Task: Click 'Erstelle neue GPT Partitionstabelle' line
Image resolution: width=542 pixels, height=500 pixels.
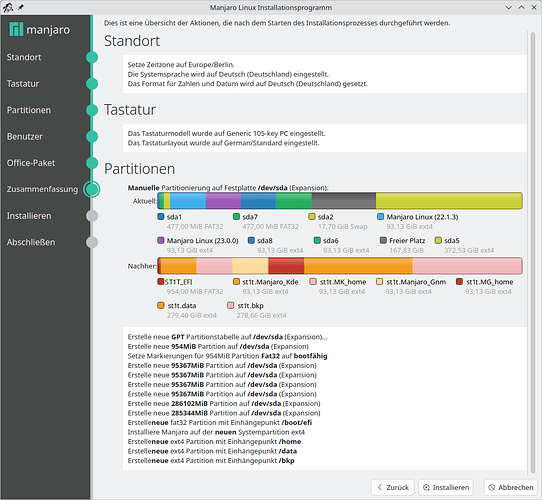Action: click(x=227, y=337)
